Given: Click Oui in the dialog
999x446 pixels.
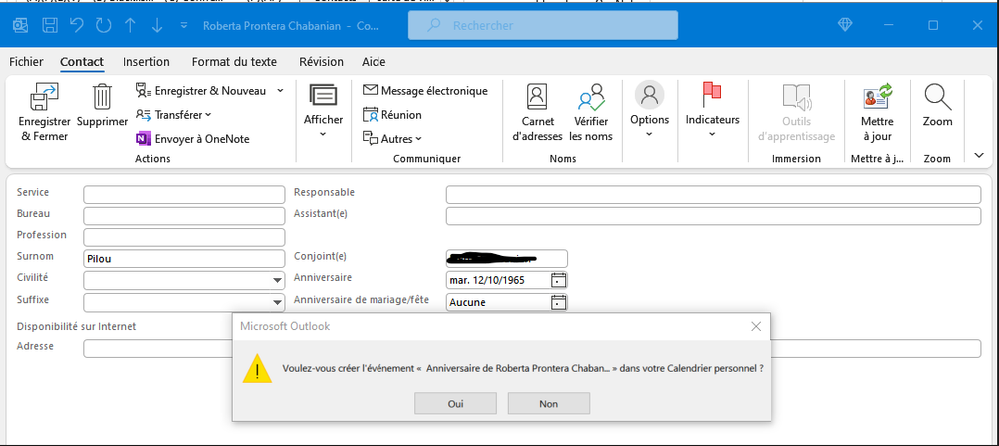Looking at the screenshot, I should tap(456, 403).
